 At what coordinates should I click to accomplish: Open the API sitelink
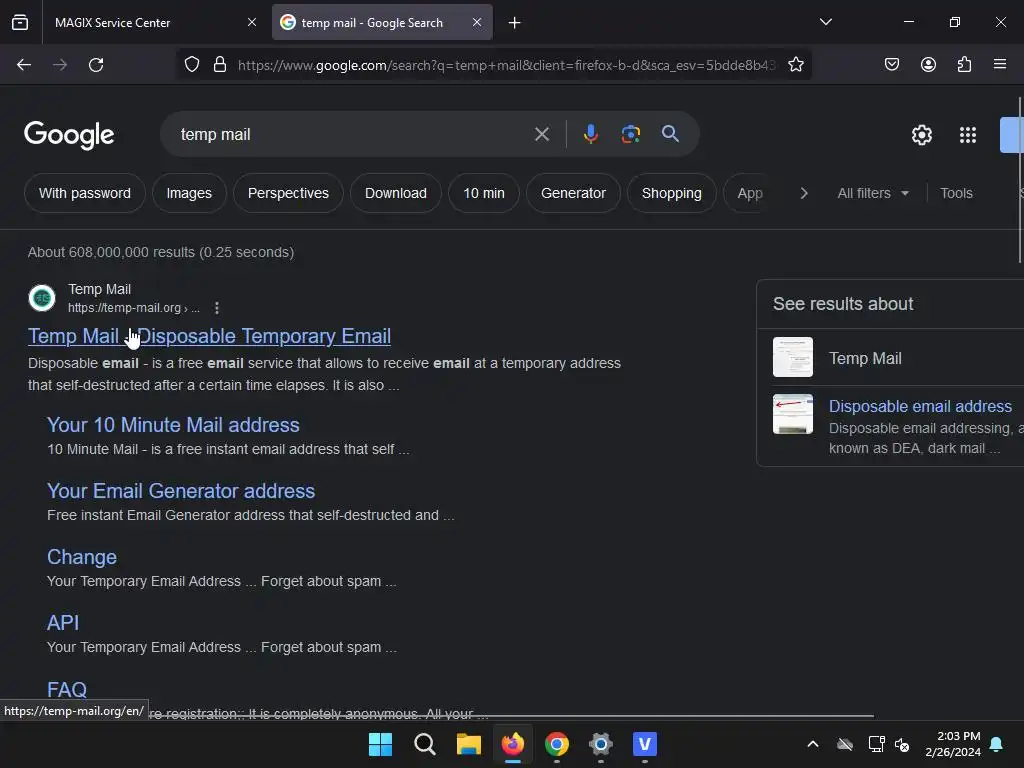63,623
